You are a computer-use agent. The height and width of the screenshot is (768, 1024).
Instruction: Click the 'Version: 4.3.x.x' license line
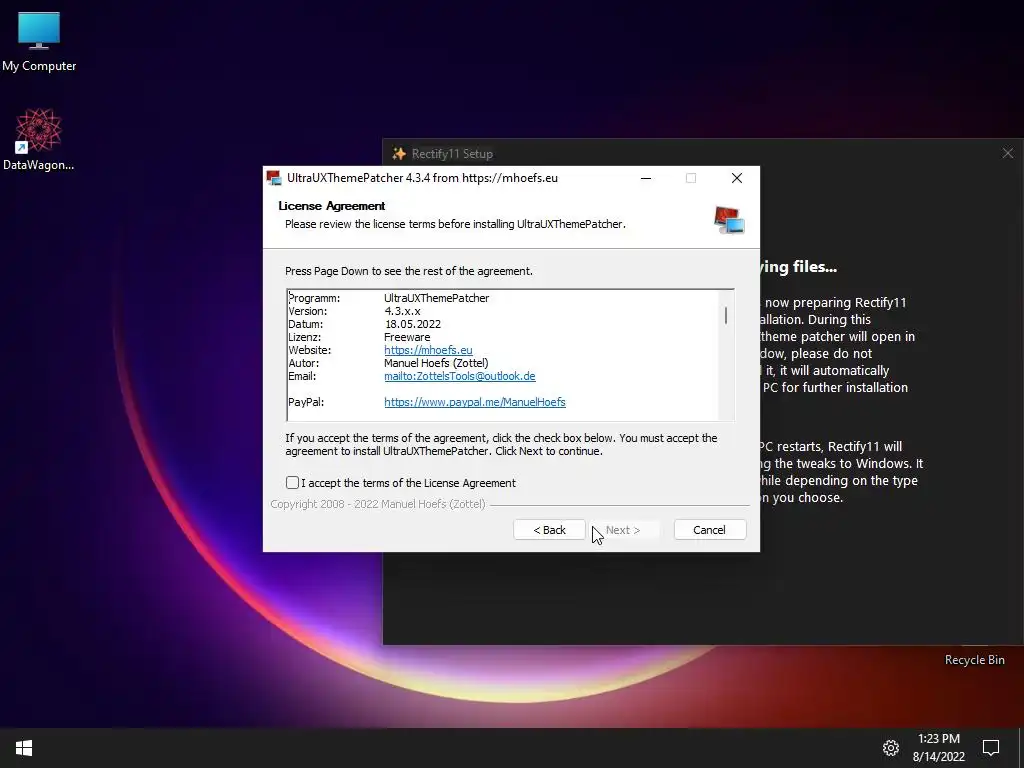click(x=354, y=311)
